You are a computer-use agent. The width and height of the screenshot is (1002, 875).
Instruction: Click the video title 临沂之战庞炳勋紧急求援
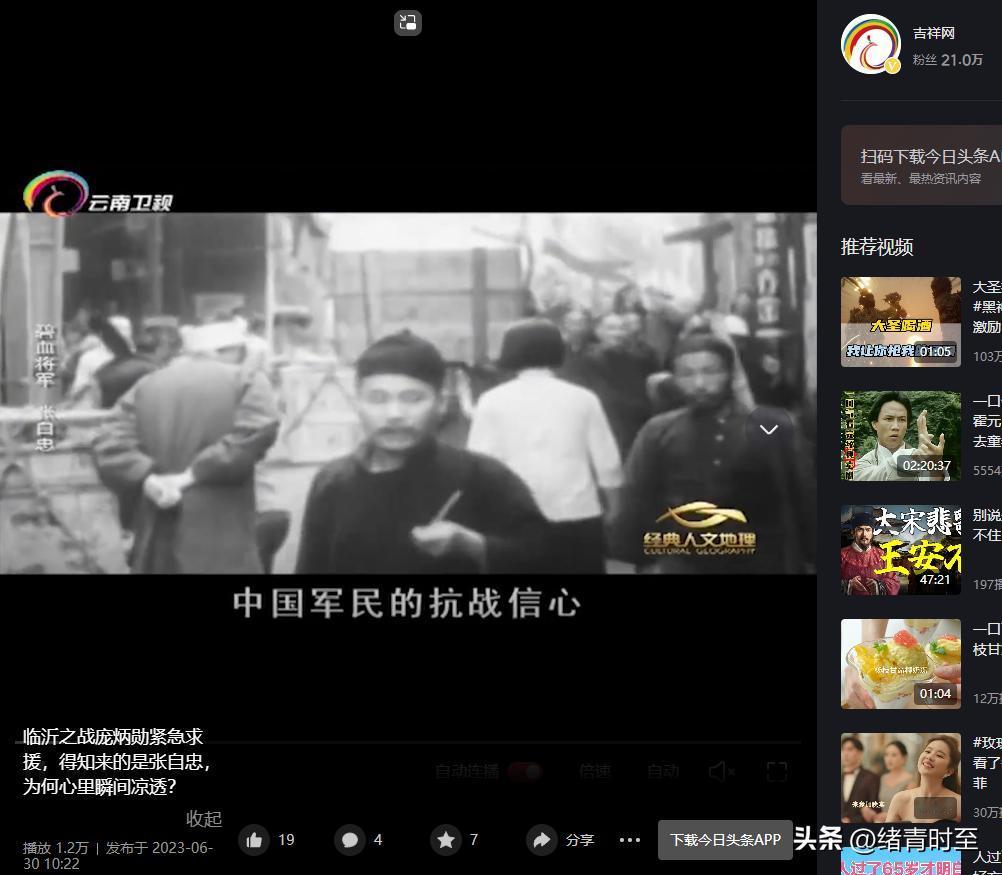(x=118, y=761)
